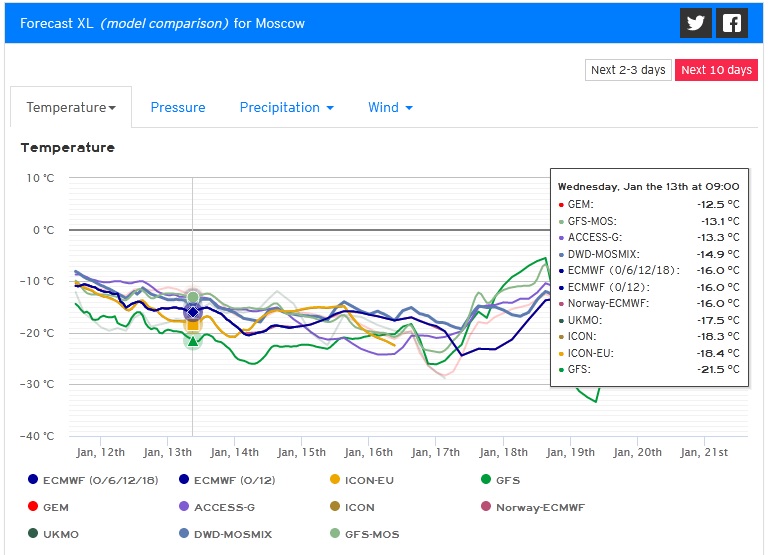This screenshot has height=555, width=769.
Task: Toggle ECMWF (0/12) series in legend
Action: 227,480
